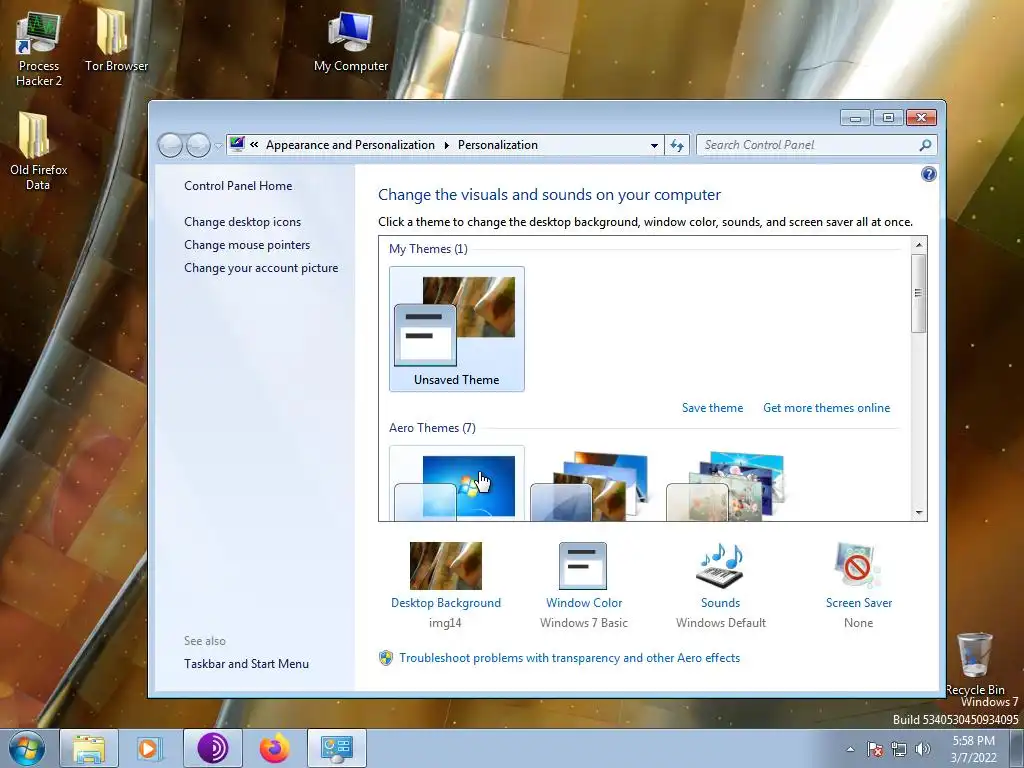This screenshot has width=1024, height=768.
Task: Launch Firefox from the taskbar
Action: (x=274, y=748)
